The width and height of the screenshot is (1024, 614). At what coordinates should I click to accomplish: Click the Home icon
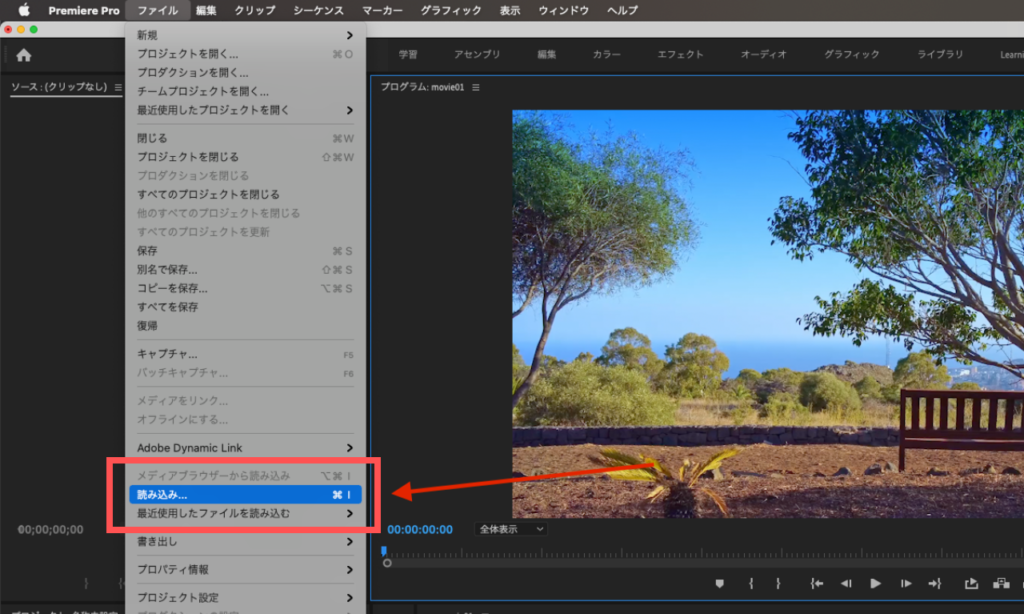click(24, 56)
